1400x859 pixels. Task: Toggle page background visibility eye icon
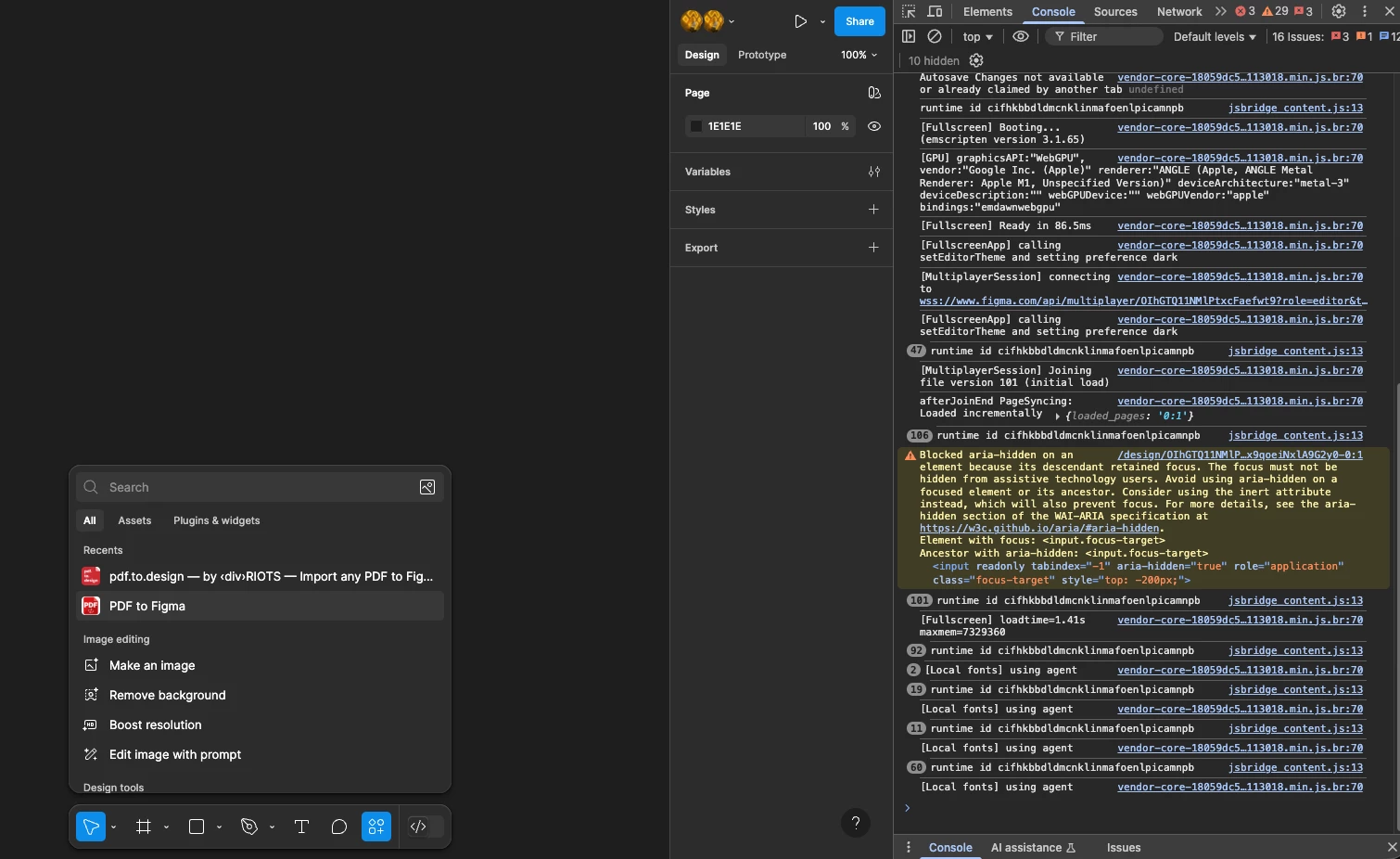(874, 126)
